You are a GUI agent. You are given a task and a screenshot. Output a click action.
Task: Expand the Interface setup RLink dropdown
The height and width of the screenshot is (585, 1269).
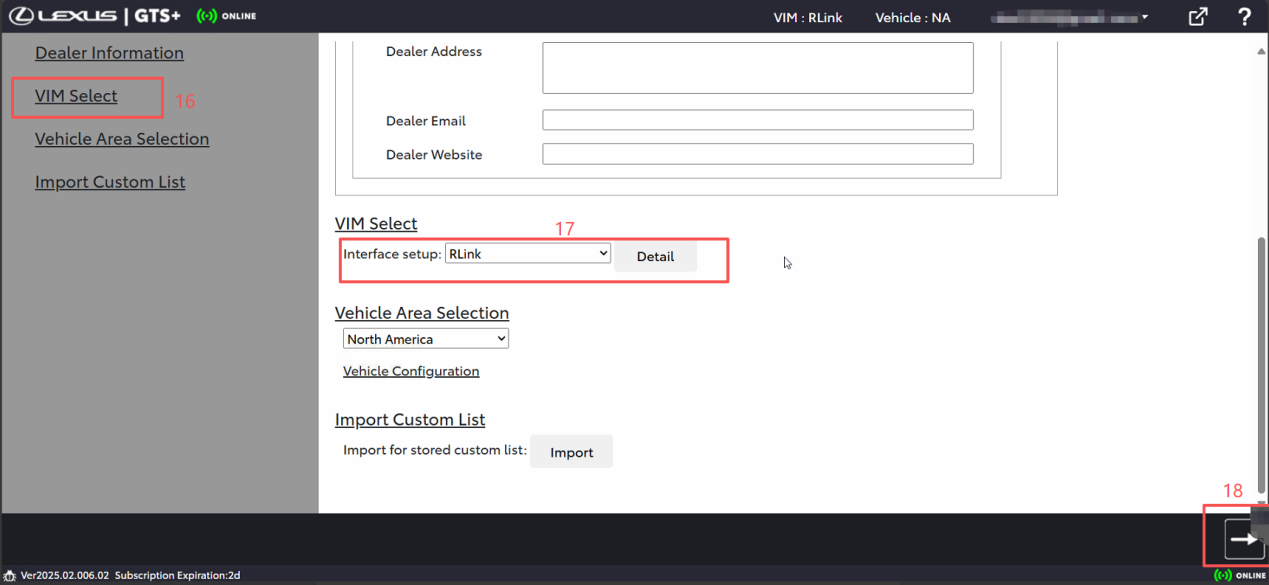pos(527,254)
